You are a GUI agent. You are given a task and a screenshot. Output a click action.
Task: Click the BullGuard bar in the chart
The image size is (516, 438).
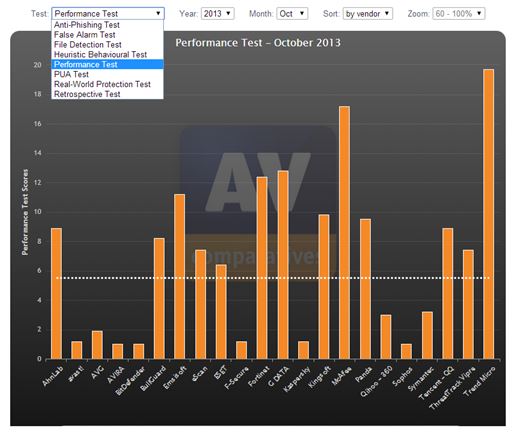pos(159,299)
